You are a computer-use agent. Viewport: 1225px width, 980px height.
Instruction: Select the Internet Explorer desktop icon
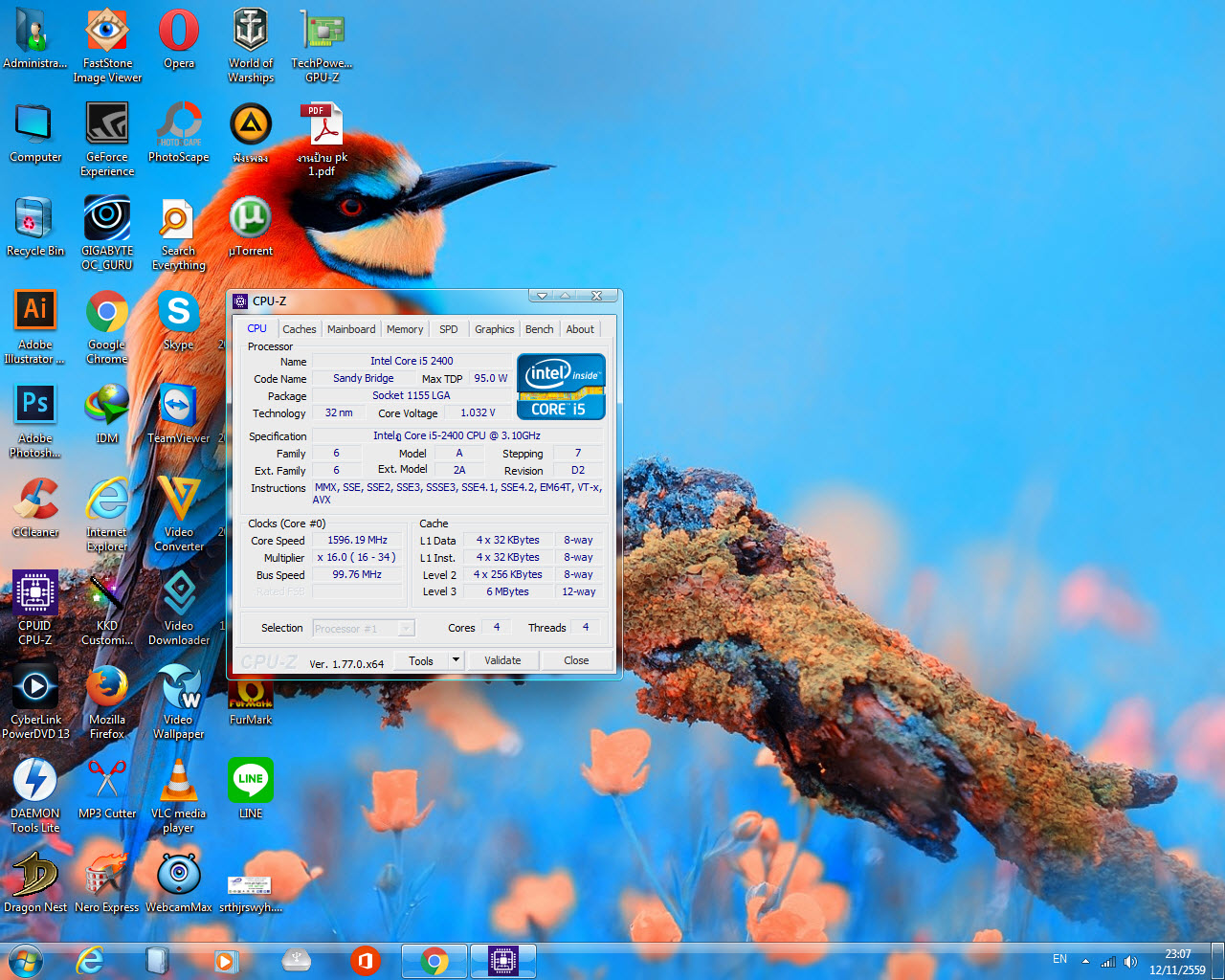coord(107,514)
